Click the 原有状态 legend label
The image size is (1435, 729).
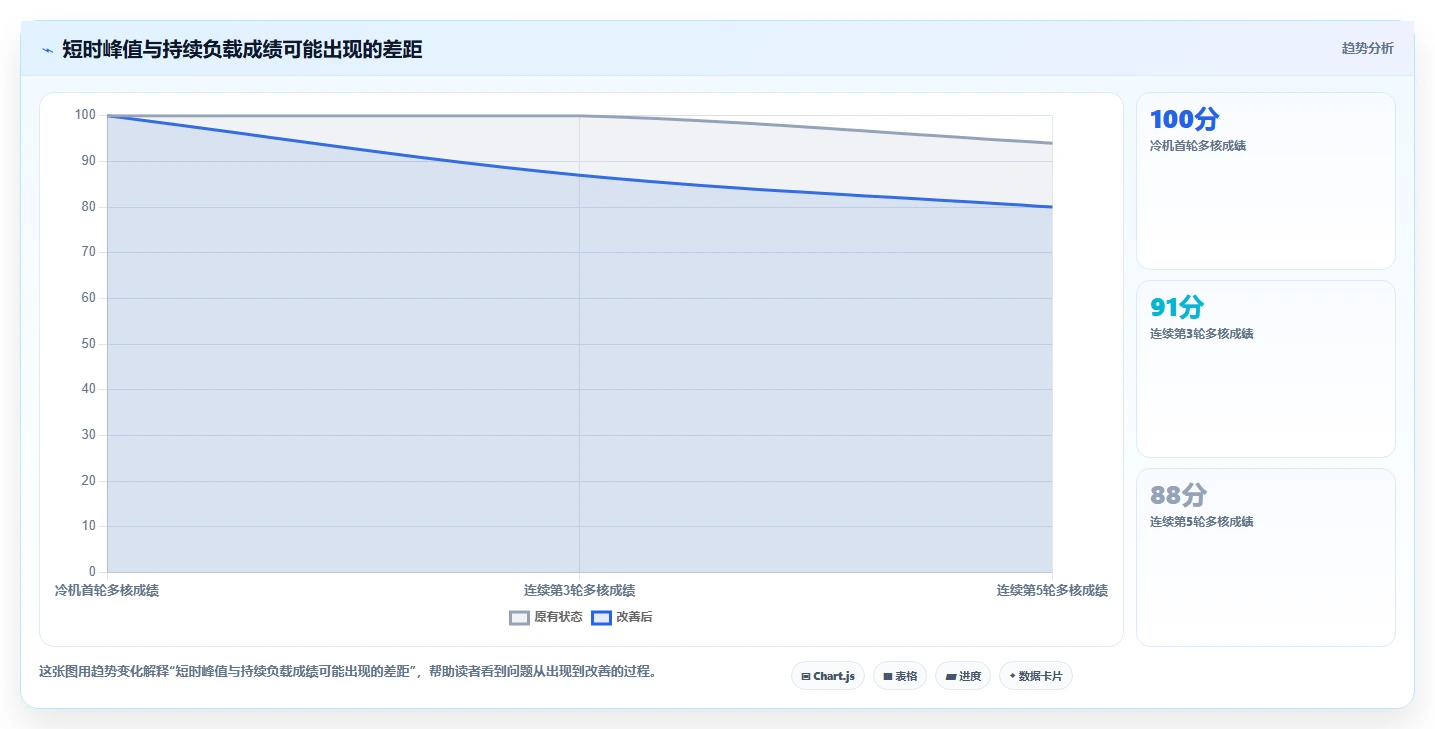[558, 618]
